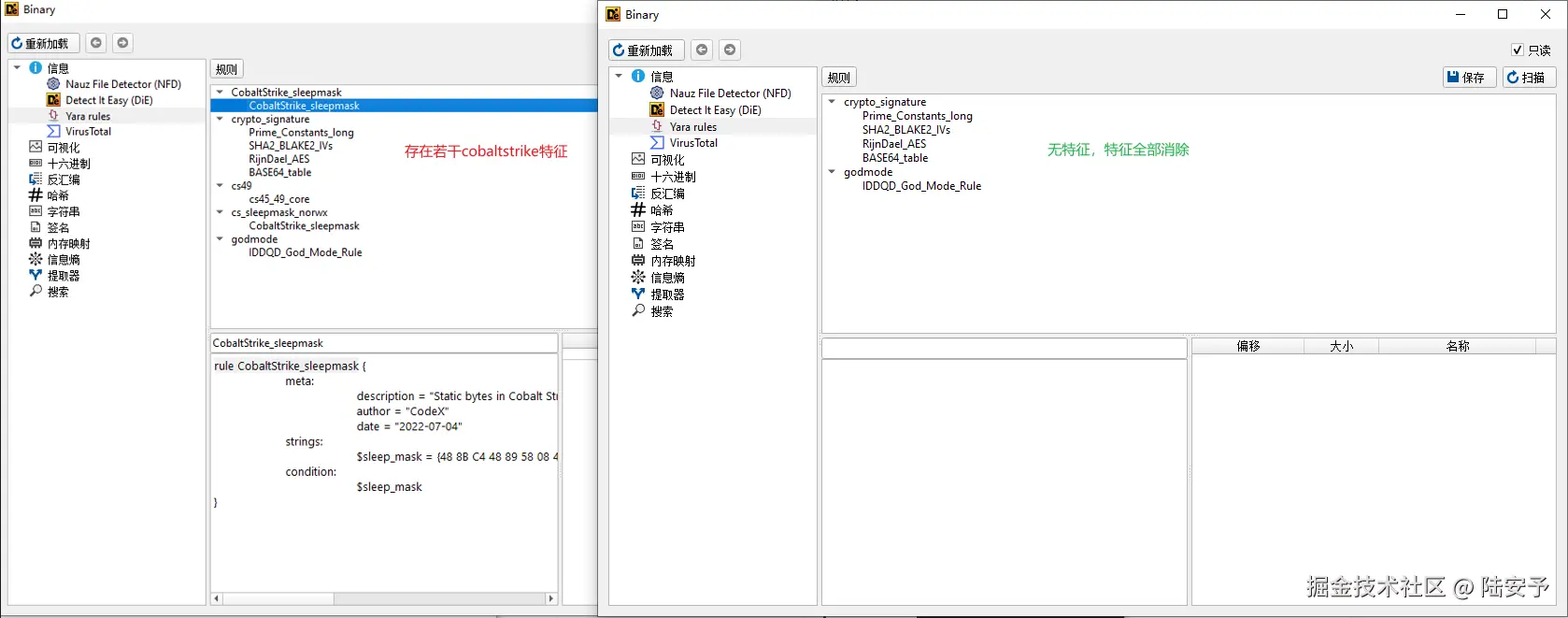Collapse cs49 group in left rules list
This screenshot has width=1568, height=618.
[x=220, y=185]
